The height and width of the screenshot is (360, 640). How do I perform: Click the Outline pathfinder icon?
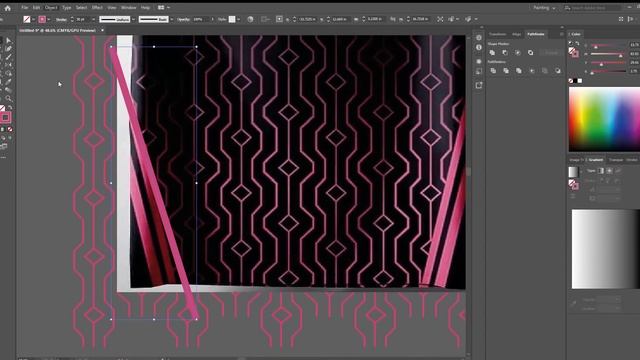[544, 71]
